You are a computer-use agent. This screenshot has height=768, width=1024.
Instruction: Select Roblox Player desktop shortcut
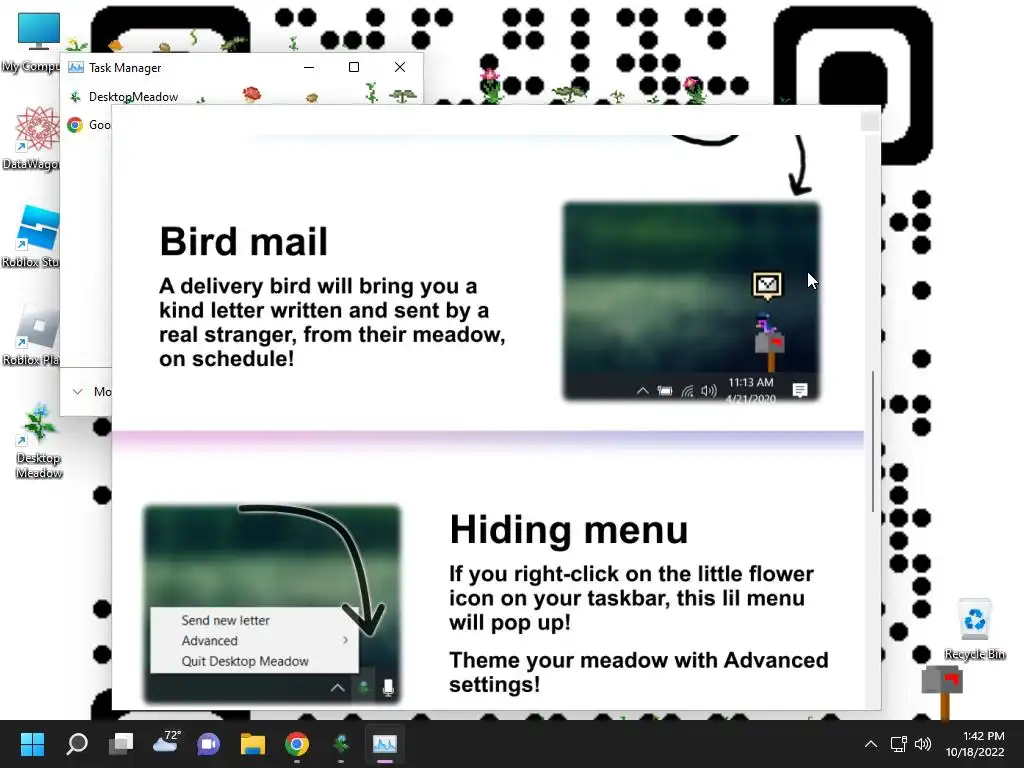31,335
